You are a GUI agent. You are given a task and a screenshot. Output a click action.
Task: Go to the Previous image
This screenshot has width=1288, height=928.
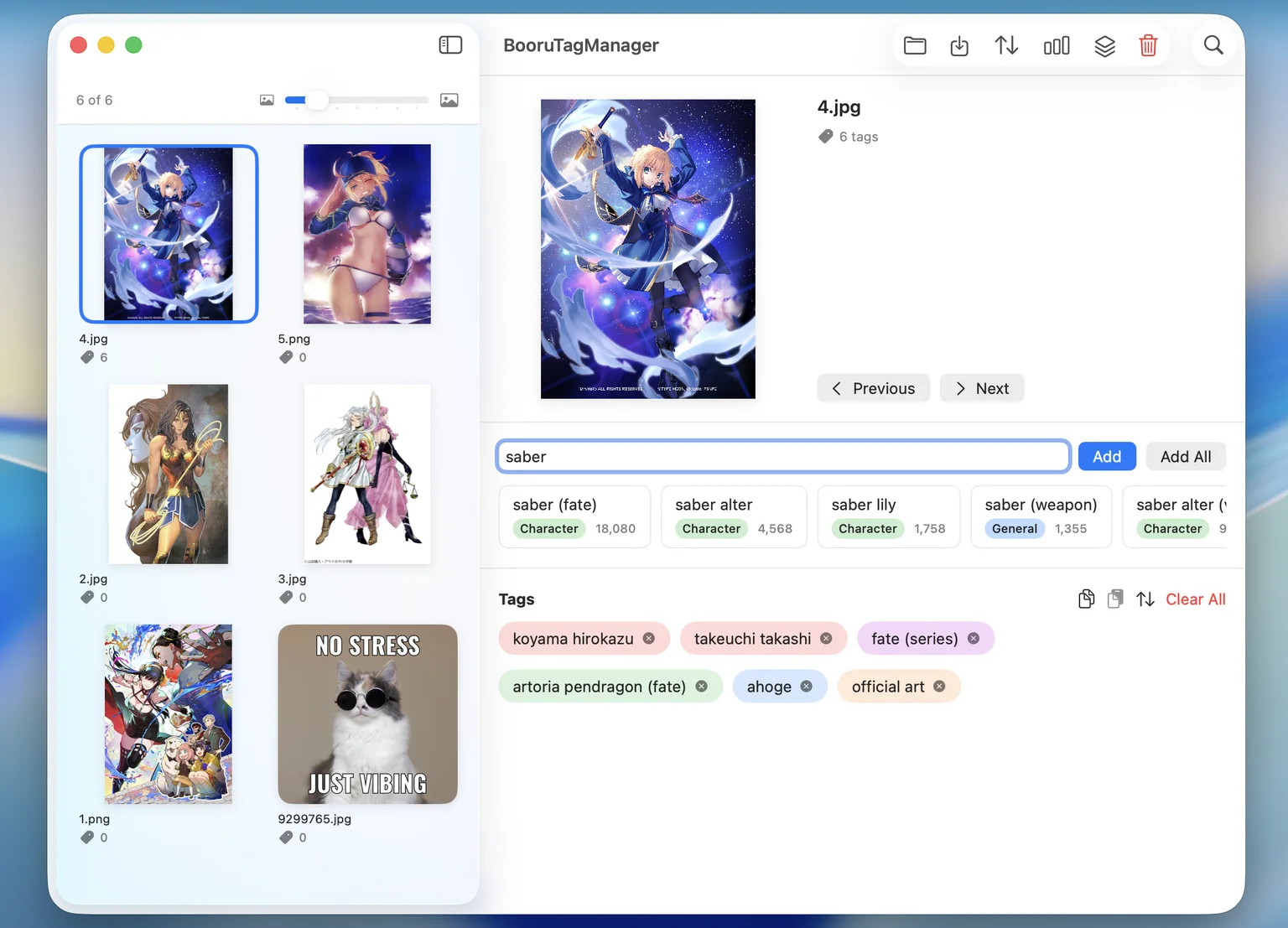(873, 388)
